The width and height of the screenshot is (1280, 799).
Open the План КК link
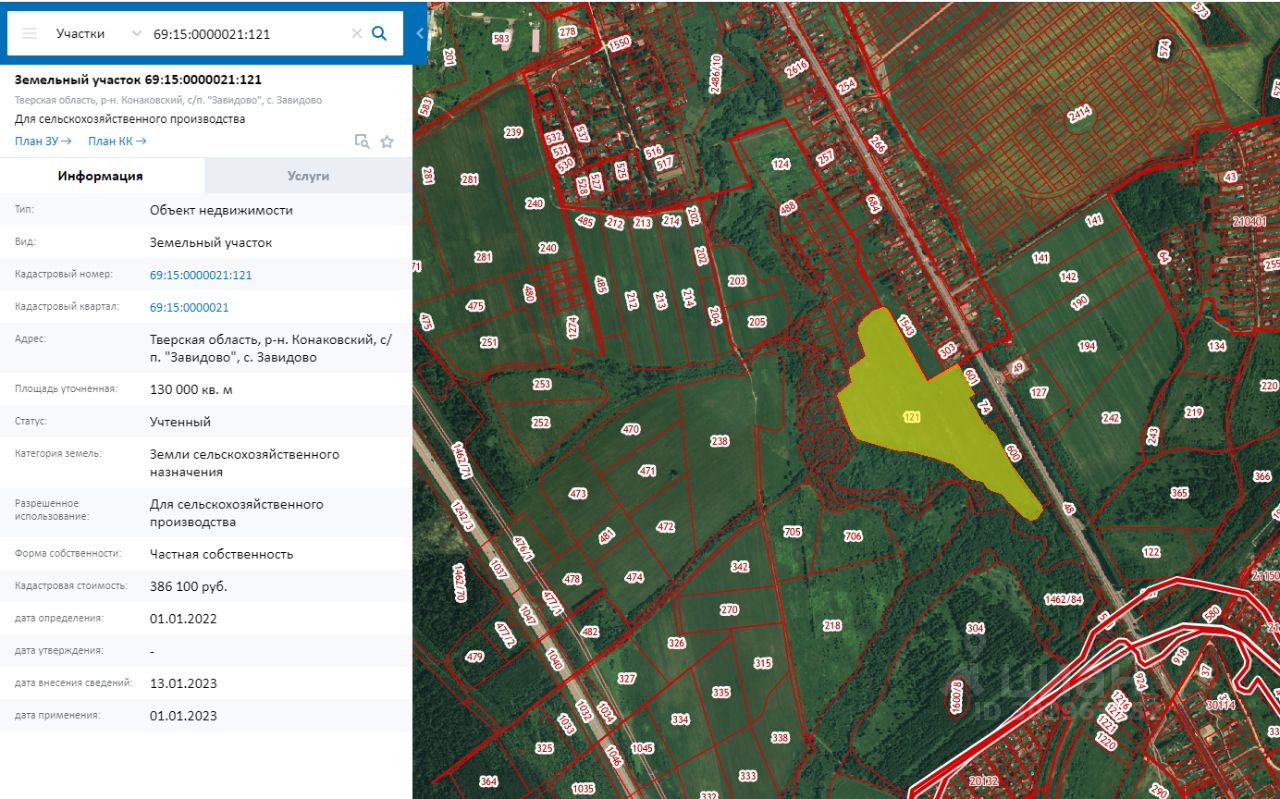pos(117,141)
